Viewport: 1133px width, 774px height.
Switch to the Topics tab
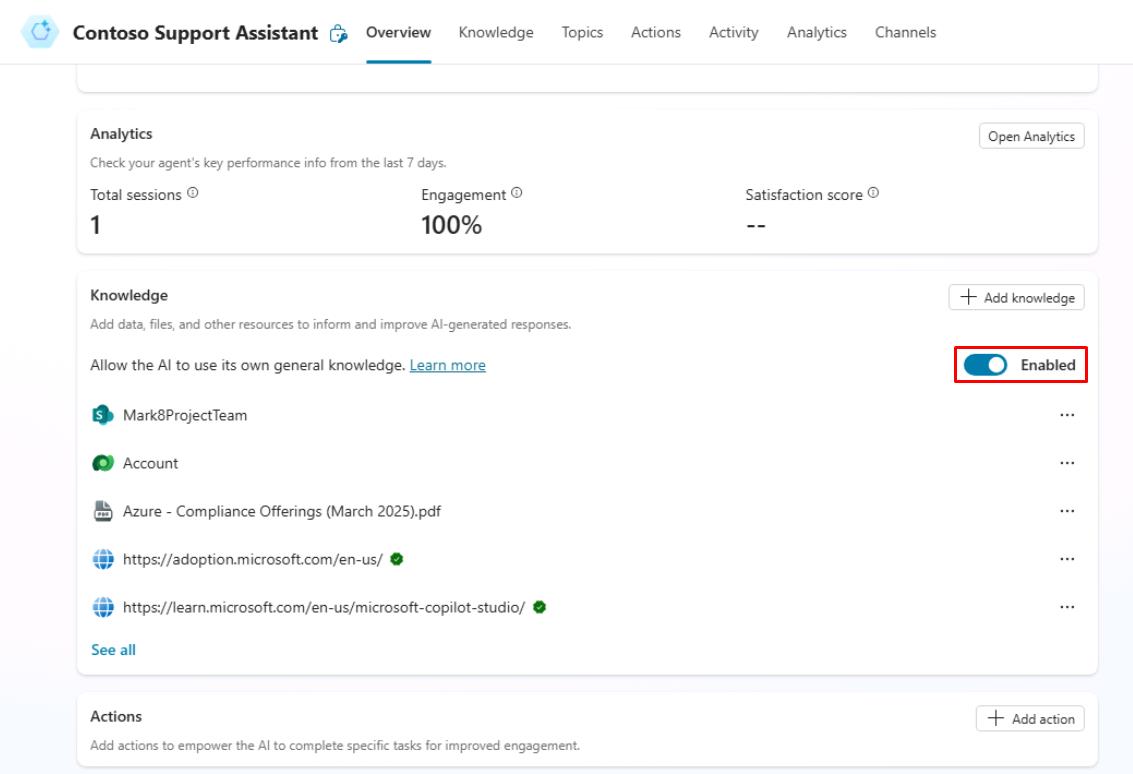pos(582,32)
